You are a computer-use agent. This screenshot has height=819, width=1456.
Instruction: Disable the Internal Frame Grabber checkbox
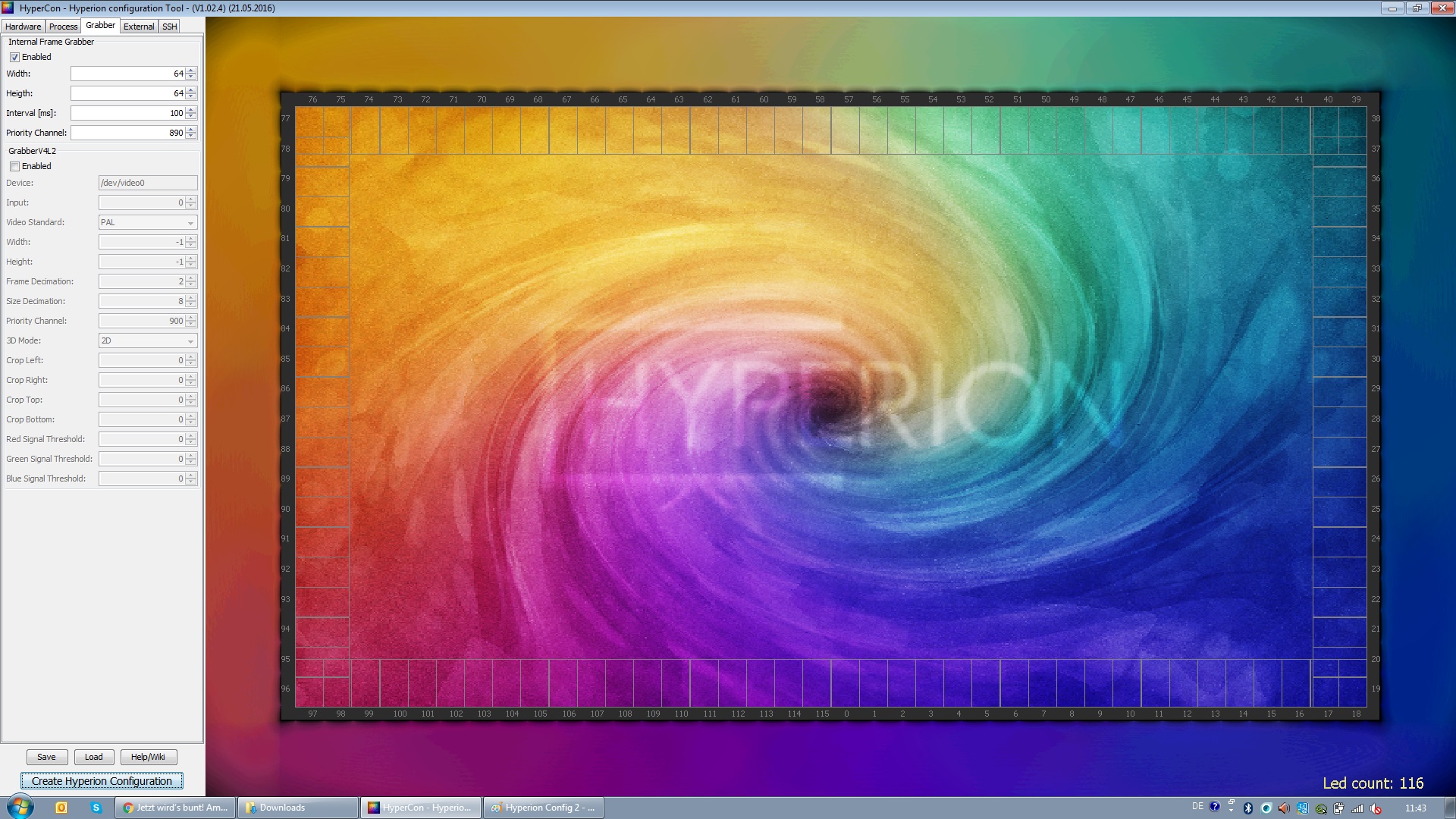[14, 58]
